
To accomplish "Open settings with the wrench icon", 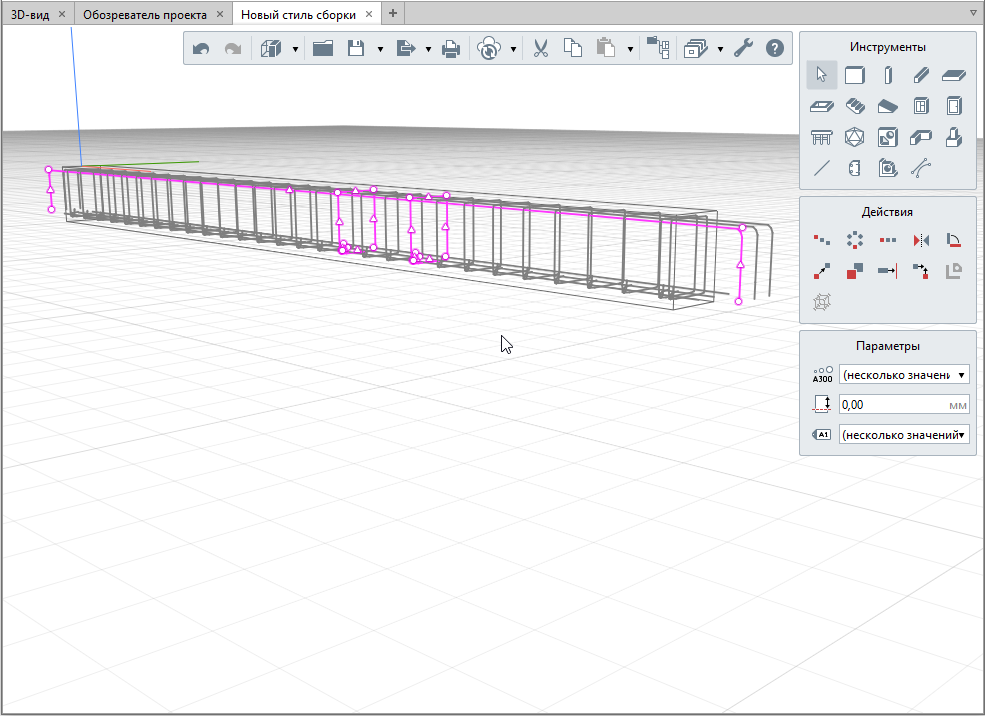I will tap(743, 48).
